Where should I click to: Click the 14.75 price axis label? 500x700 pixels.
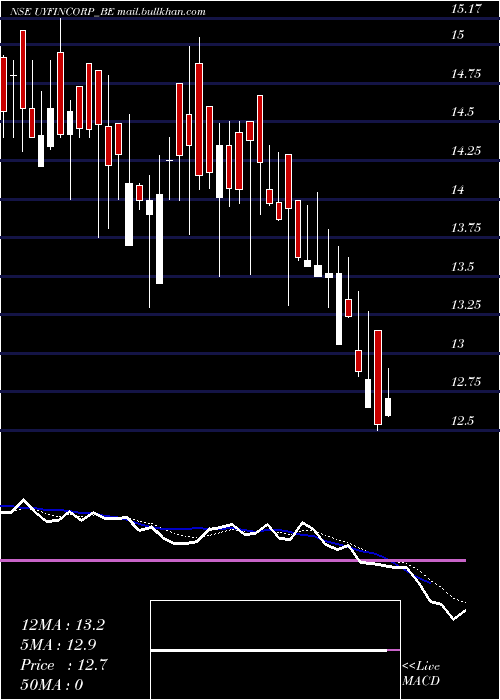click(465, 73)
